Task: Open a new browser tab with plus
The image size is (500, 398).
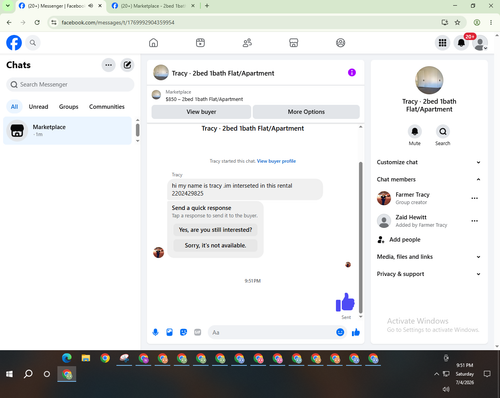Action: [x=207, y=6]
